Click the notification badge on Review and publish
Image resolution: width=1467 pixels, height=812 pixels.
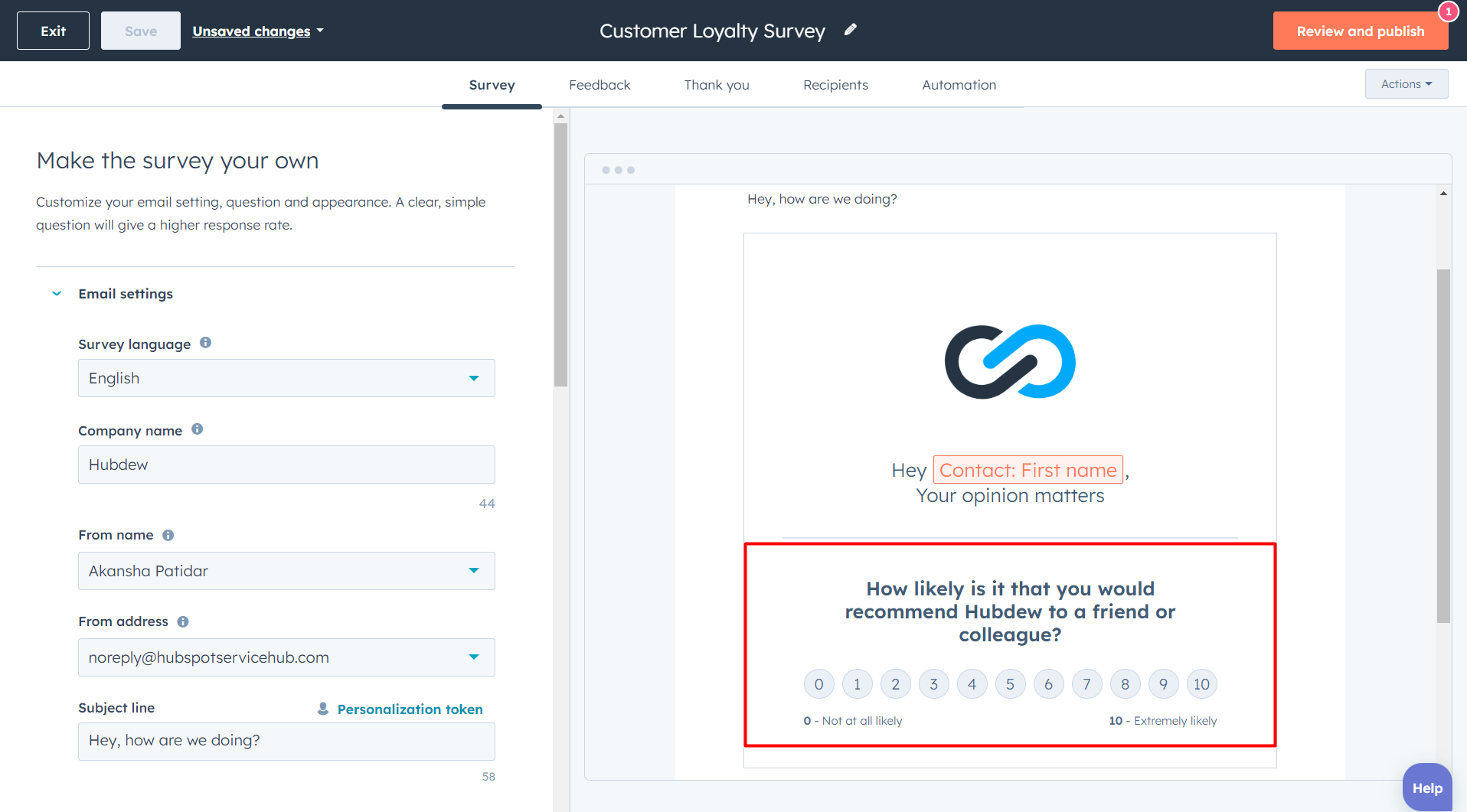[1448, 11]
